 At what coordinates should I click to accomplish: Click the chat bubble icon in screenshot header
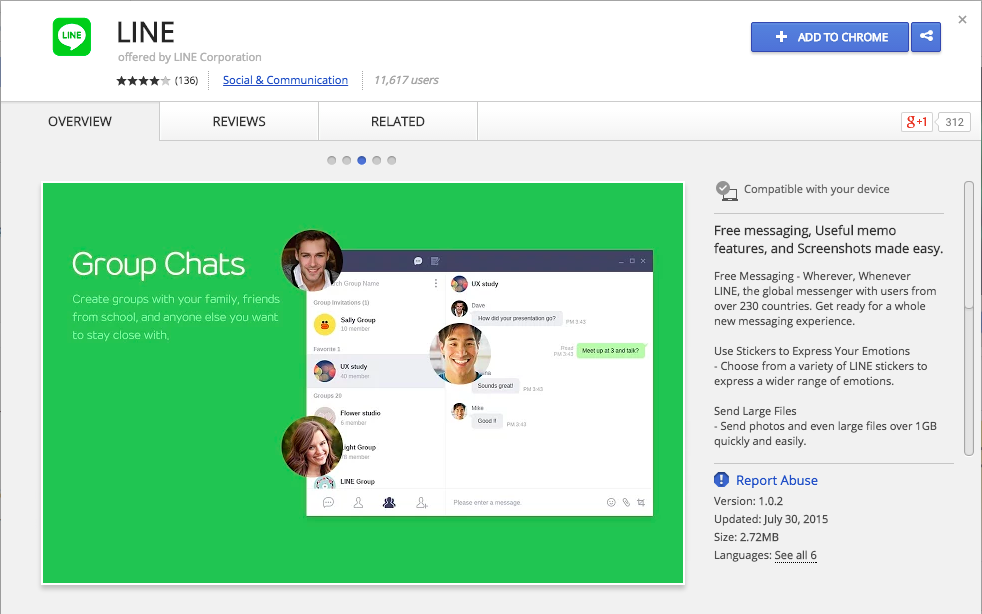pyautogui.click(x=418, y=261)
